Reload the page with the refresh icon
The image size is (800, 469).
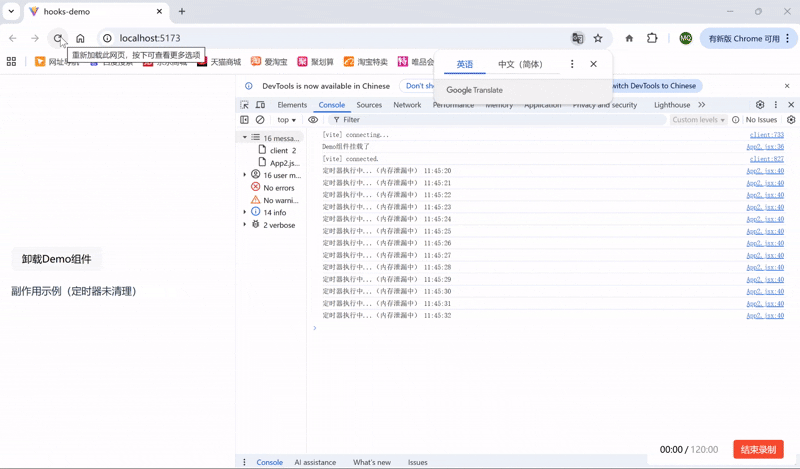click(x=58, y=38)
